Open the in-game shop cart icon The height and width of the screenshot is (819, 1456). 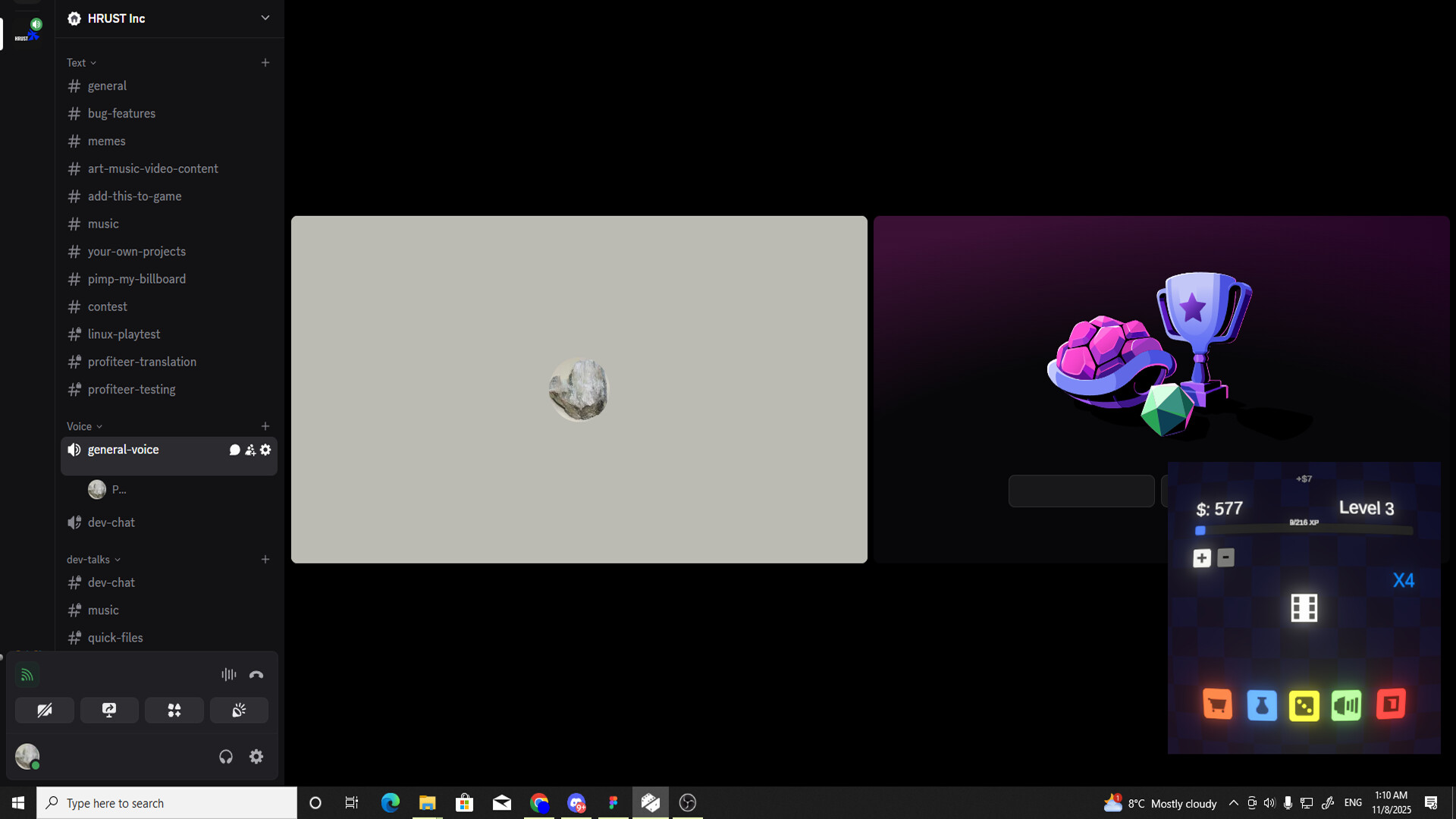point(1217,704)
